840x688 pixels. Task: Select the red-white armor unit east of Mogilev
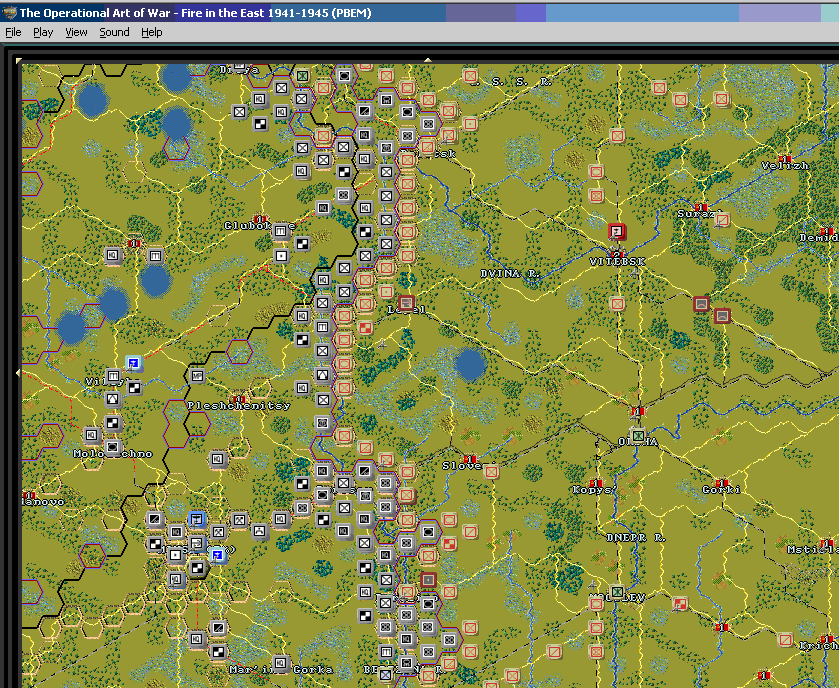(x=680, y=604)
